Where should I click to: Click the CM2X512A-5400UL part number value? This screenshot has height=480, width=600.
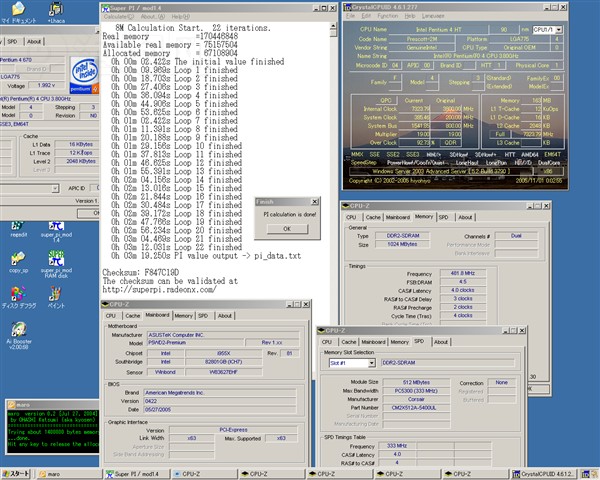(416, 408)
